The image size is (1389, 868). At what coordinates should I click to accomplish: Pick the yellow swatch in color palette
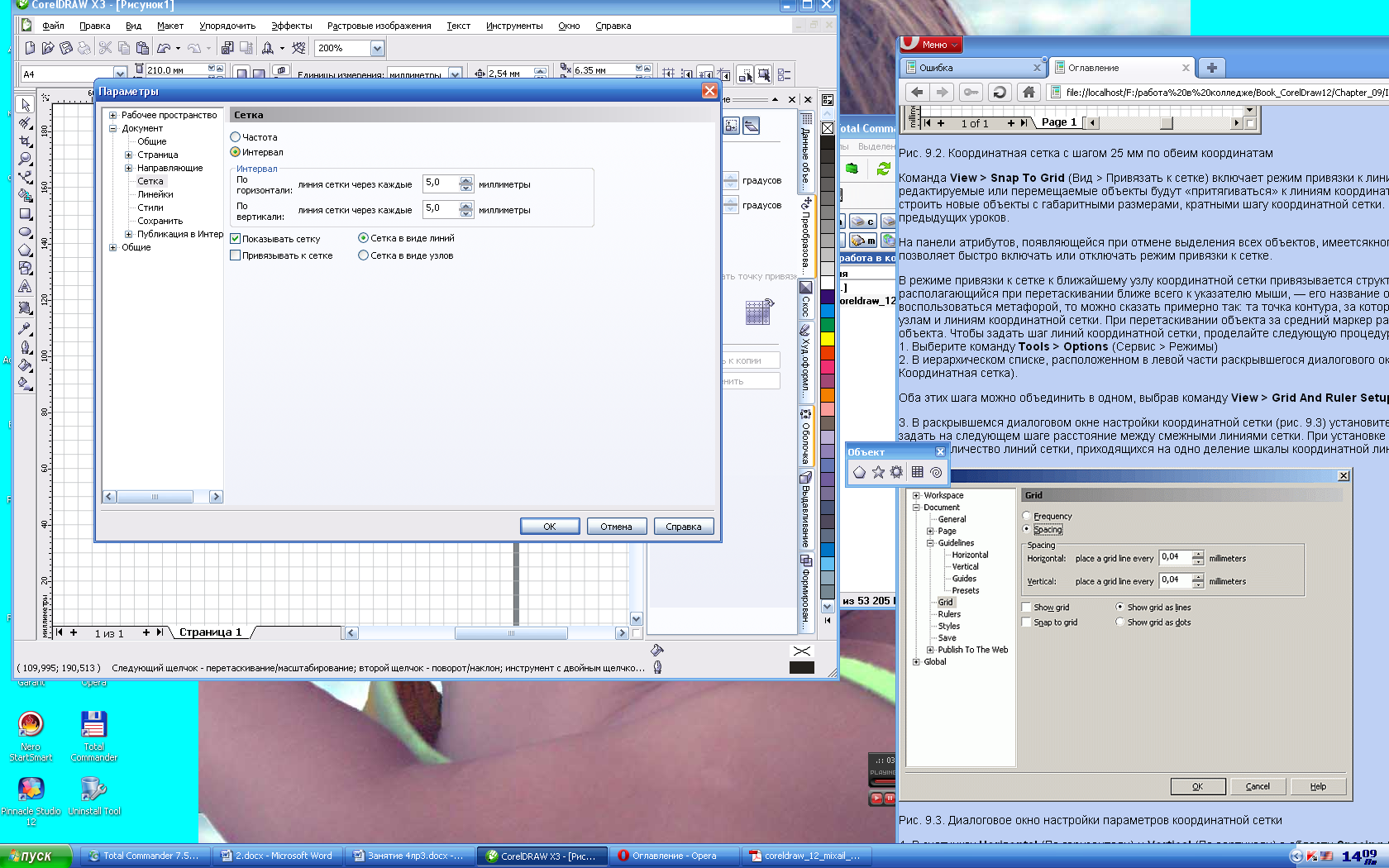click(828, 338)
